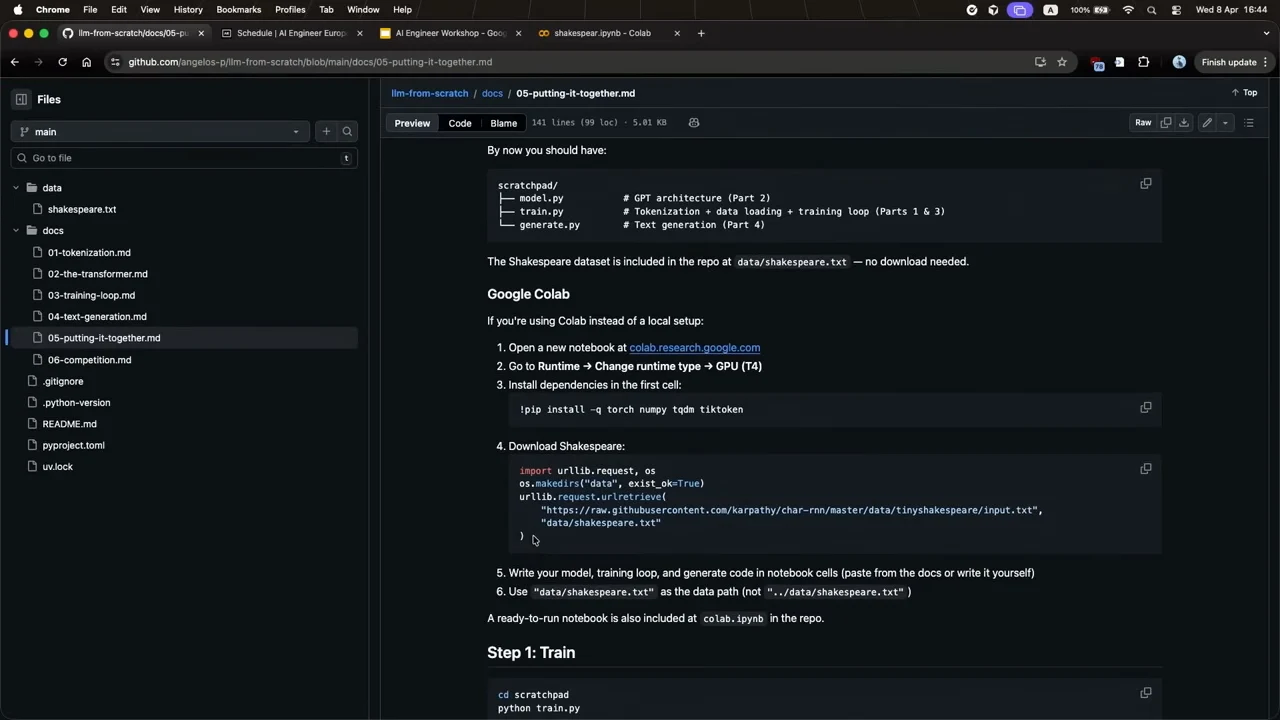The width and height of the screenshot is (1280, 720).
Task: Open 04-text-generation.md in the file tree
Action: [97, 317]
